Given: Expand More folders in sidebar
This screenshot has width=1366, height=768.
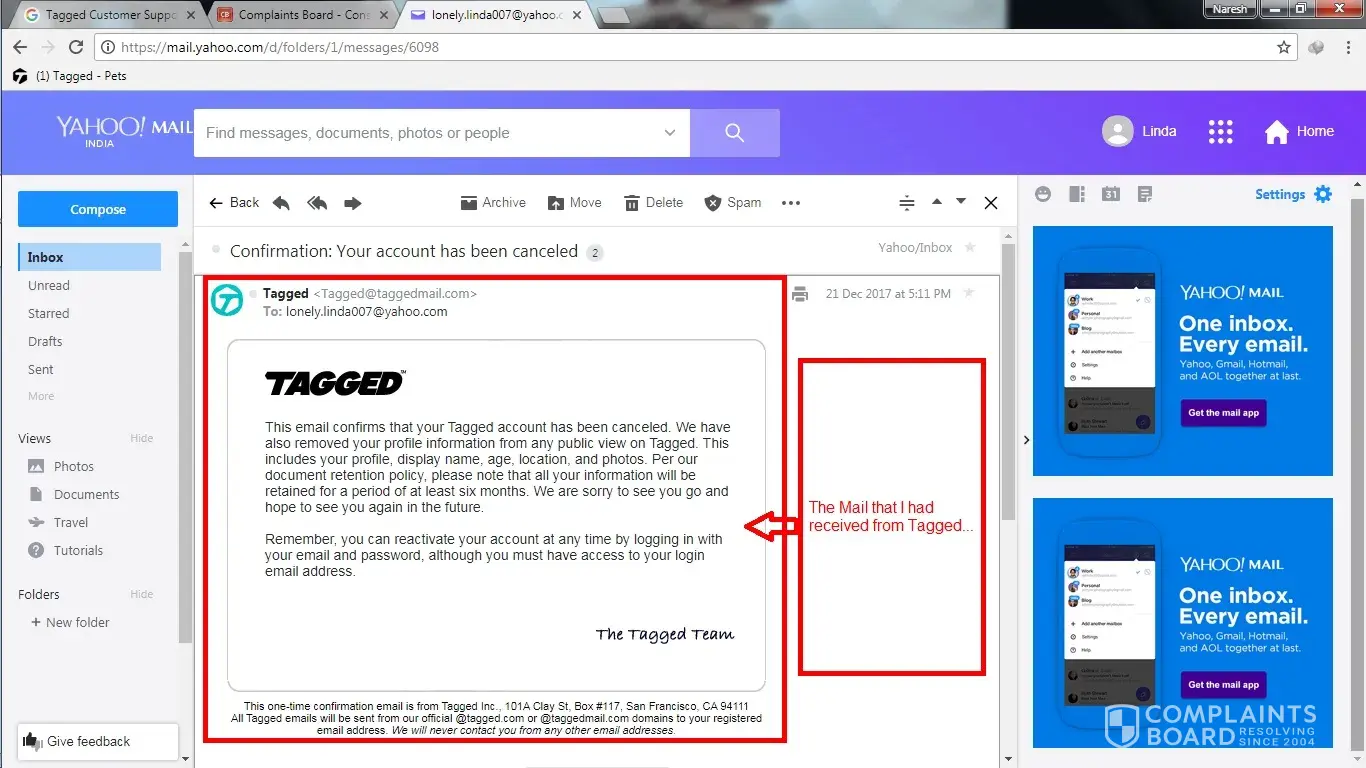Looking at the screenshot, I should point(41,396).
